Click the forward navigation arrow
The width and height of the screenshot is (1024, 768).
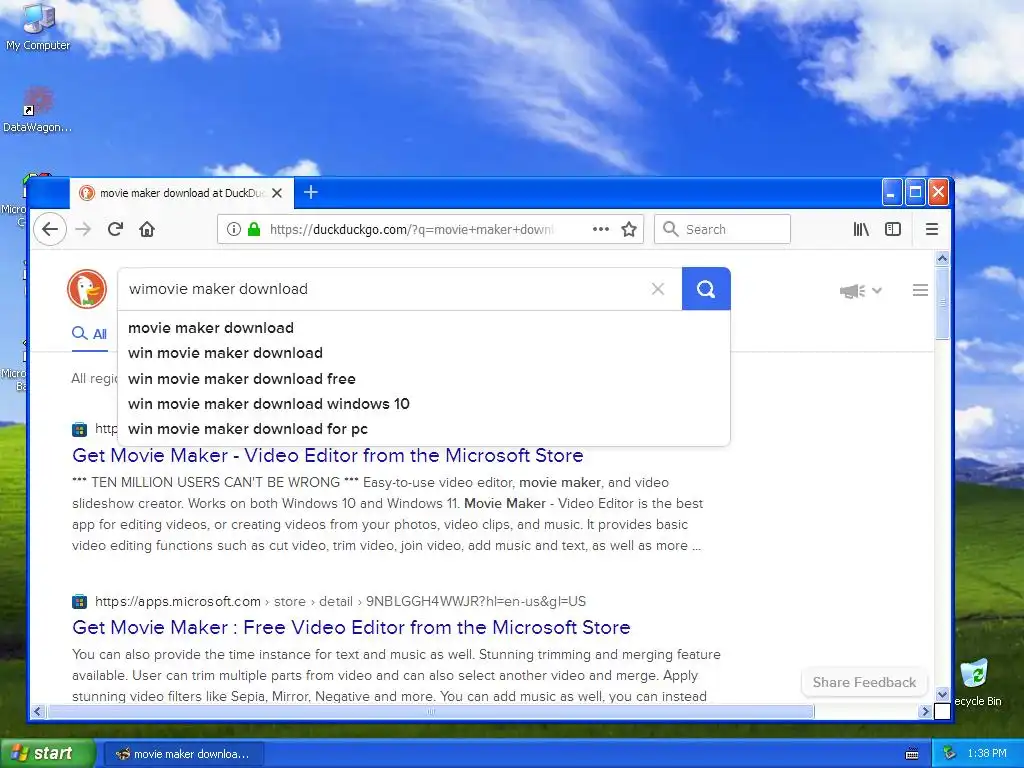(83, 229)
